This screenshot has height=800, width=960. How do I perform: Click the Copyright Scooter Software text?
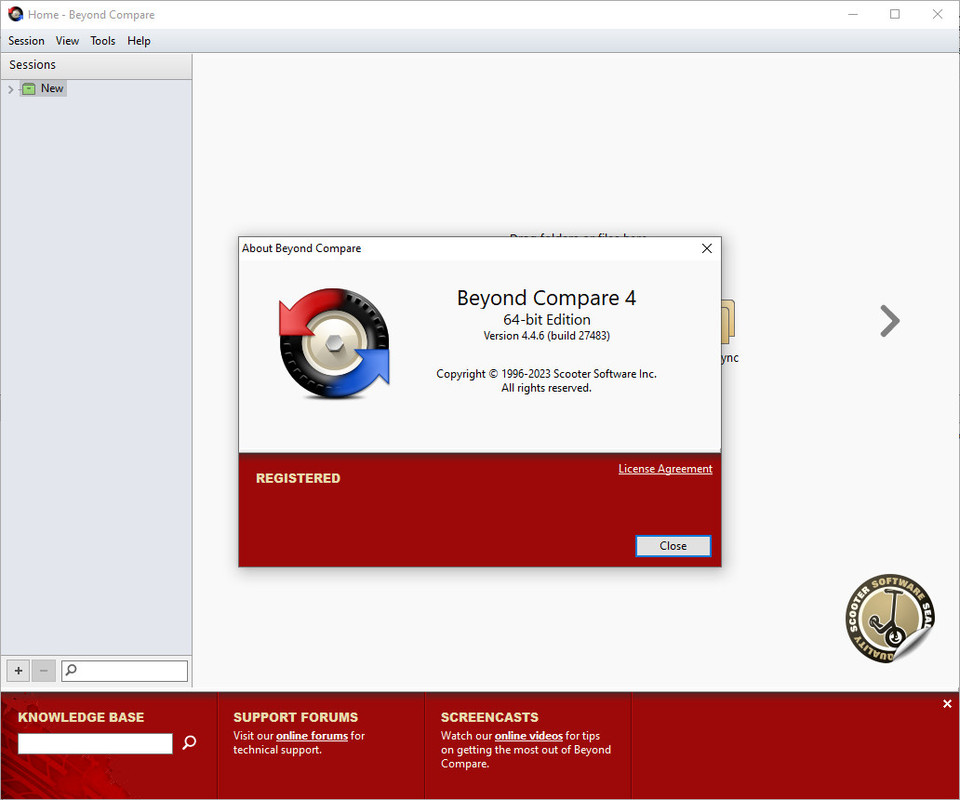(546, 374)
